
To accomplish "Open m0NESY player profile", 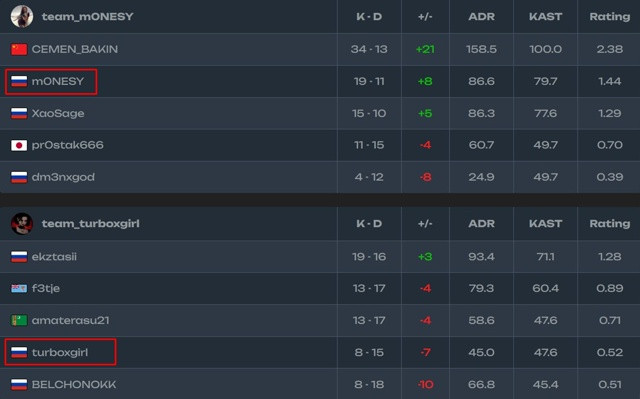I will pyautogui.click(x=58, y=81).
